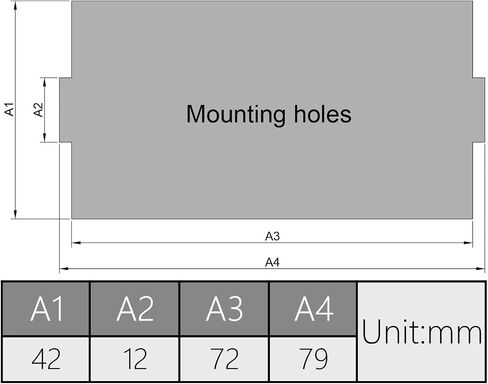Click the A1 vertical dimension label
The image size is (488, 384).
(9, 109)
